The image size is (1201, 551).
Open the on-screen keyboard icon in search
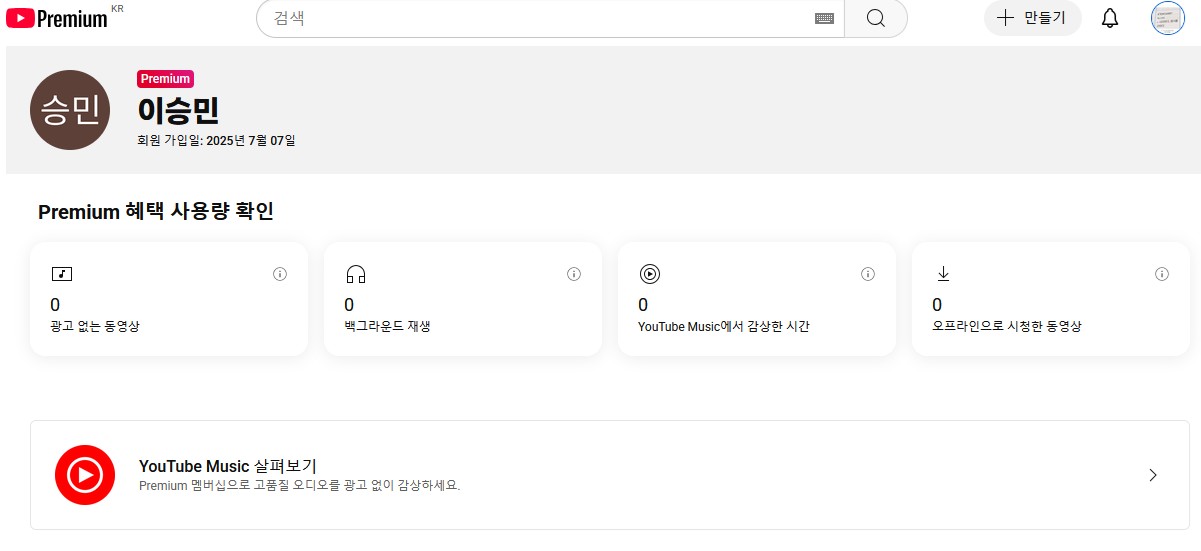coord(824,18)
